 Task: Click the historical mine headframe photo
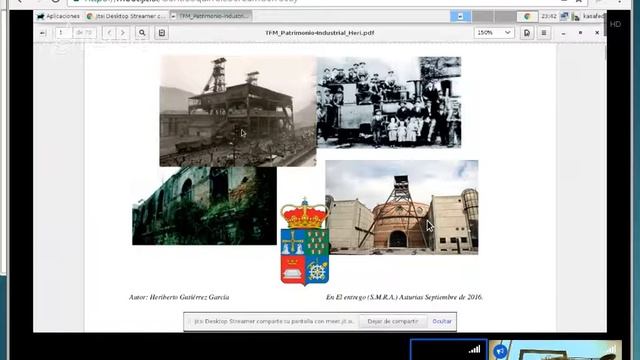(x=238, y=111)
